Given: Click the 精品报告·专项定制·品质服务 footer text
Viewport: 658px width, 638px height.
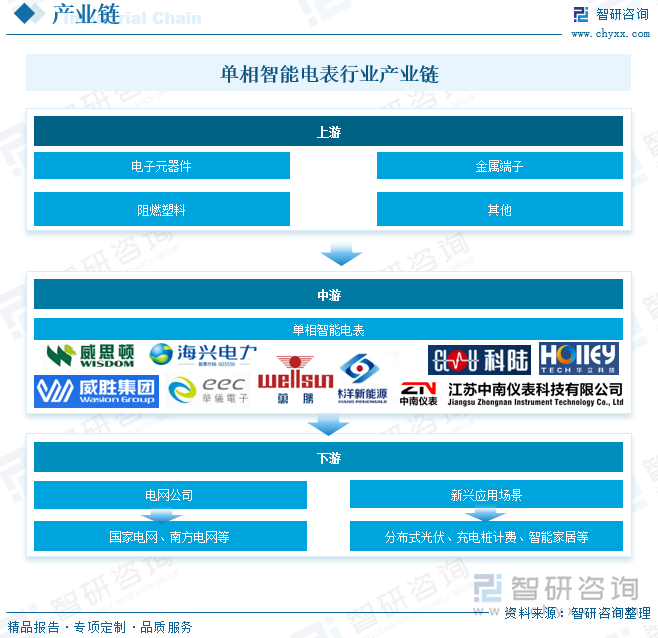Looking at the screenshot, I should (100, 627).
